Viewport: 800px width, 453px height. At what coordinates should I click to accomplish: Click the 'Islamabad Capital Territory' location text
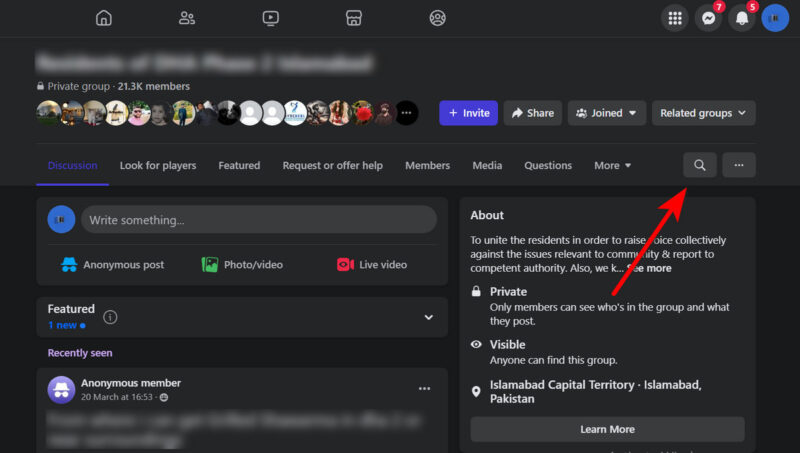coord(562,385)
